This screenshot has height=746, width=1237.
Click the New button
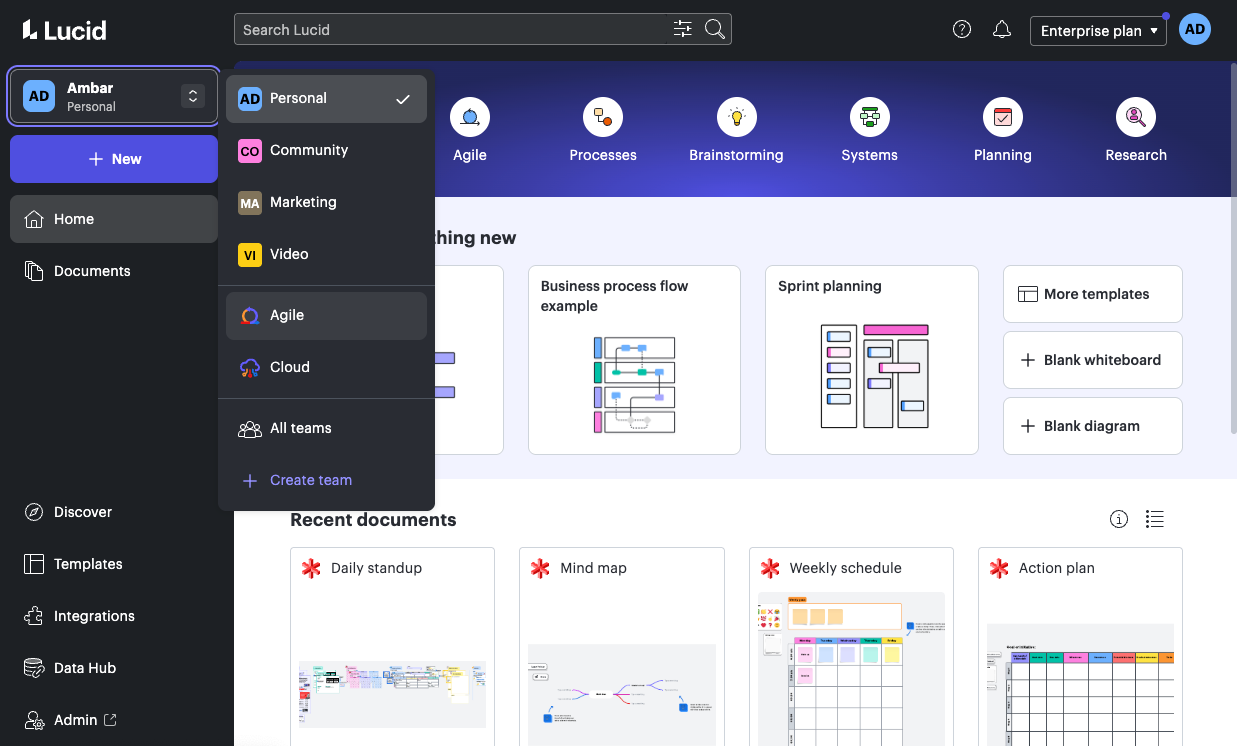[114, 159]
